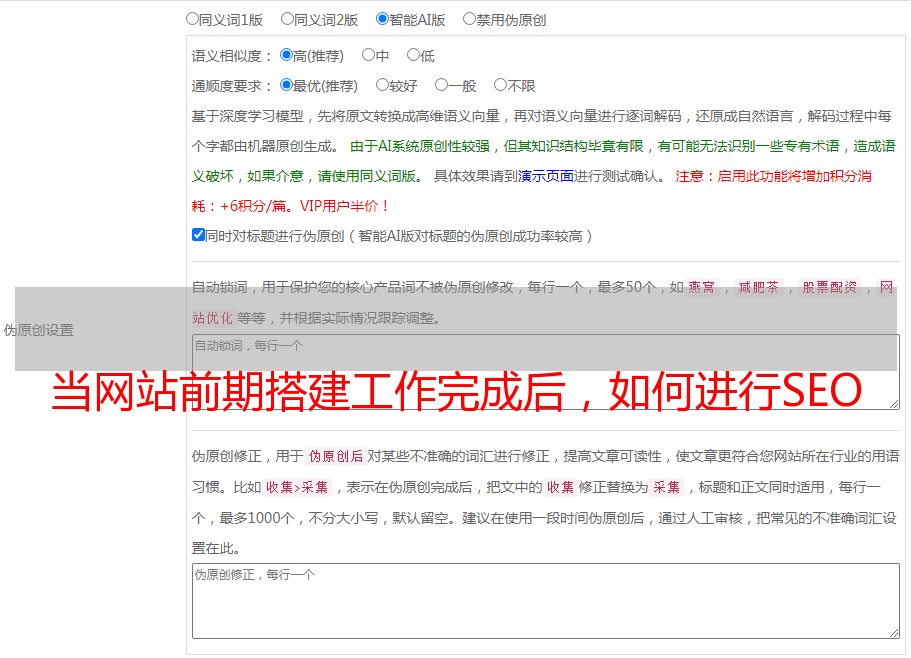The image size is (911, 658).
Task: Click the 自动锁词 textarea resize handle
Action: 893,403
